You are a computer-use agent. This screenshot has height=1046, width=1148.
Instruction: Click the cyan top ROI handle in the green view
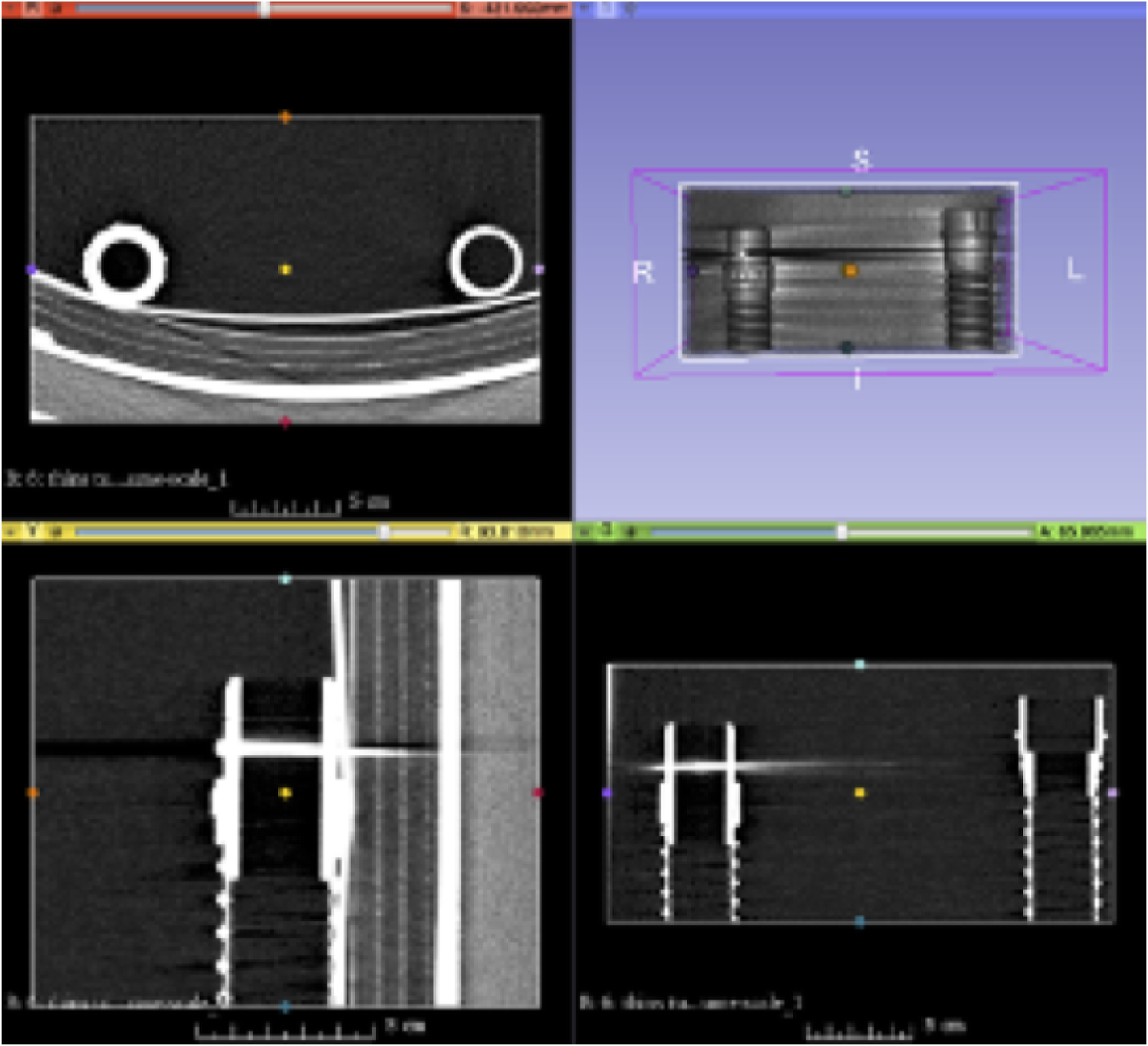860,665
